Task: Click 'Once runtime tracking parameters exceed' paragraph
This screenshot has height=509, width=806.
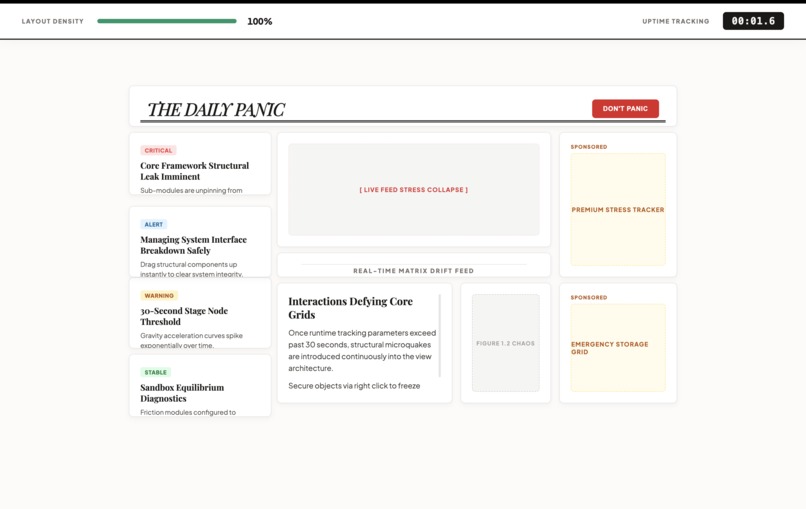Action: pyautogui.click(x=362, y=350)
